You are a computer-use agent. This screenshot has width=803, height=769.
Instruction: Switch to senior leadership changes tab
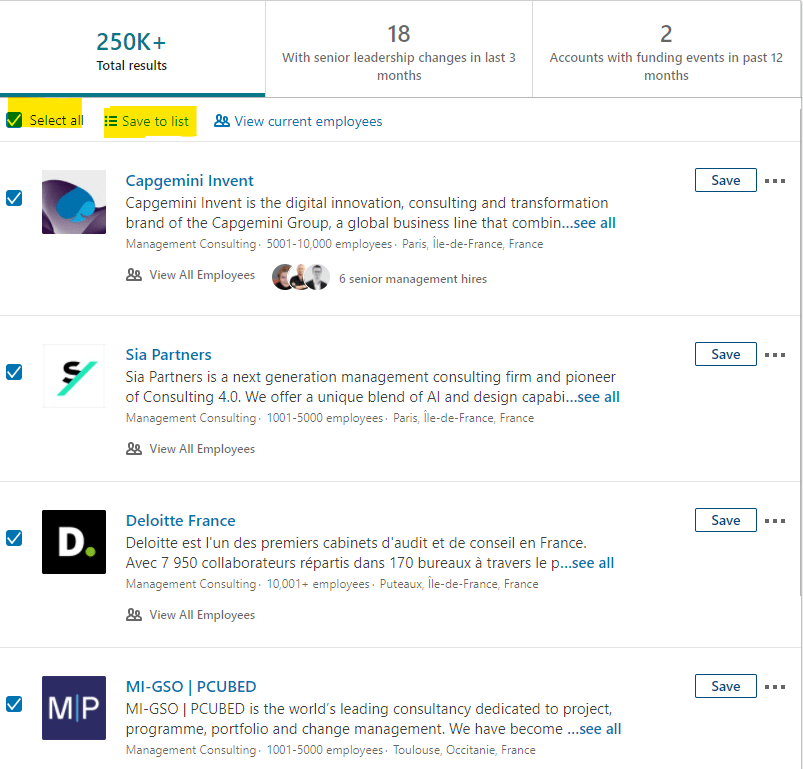coord(399,49)
